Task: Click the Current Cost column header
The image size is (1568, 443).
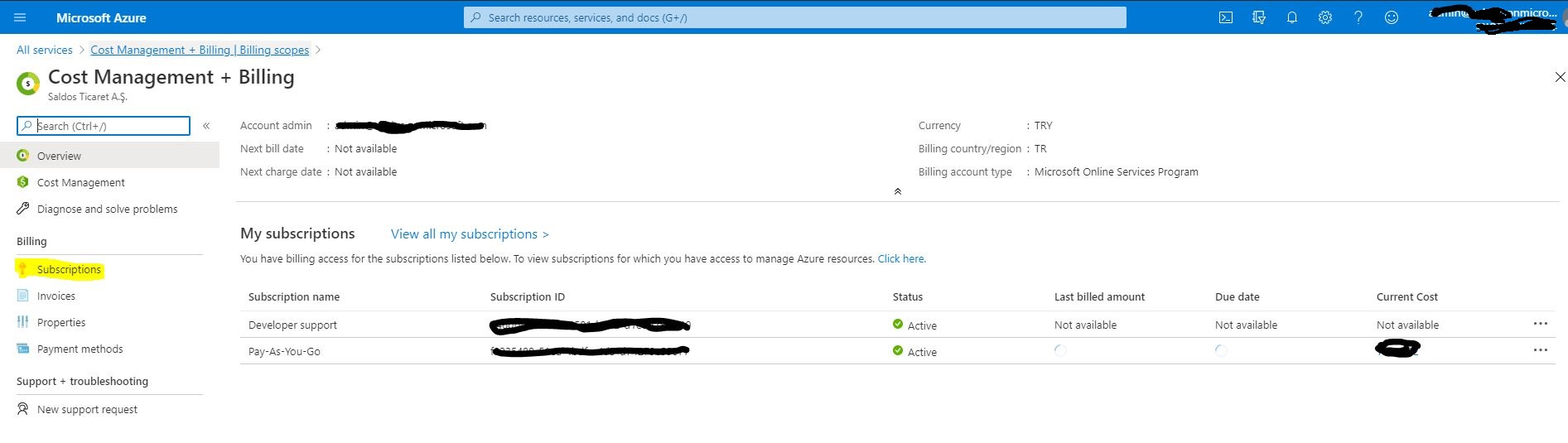Action: point(1407,296)
